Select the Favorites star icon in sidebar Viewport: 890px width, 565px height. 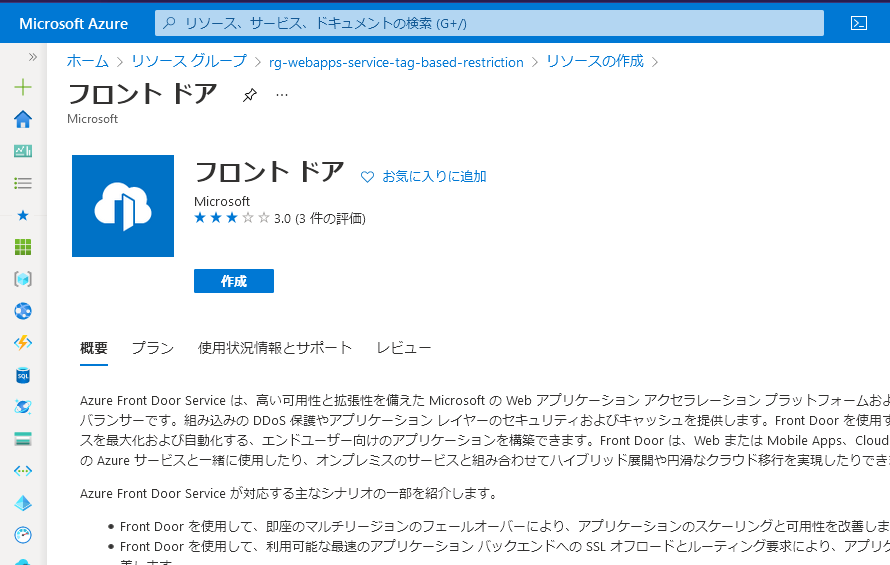23,215
